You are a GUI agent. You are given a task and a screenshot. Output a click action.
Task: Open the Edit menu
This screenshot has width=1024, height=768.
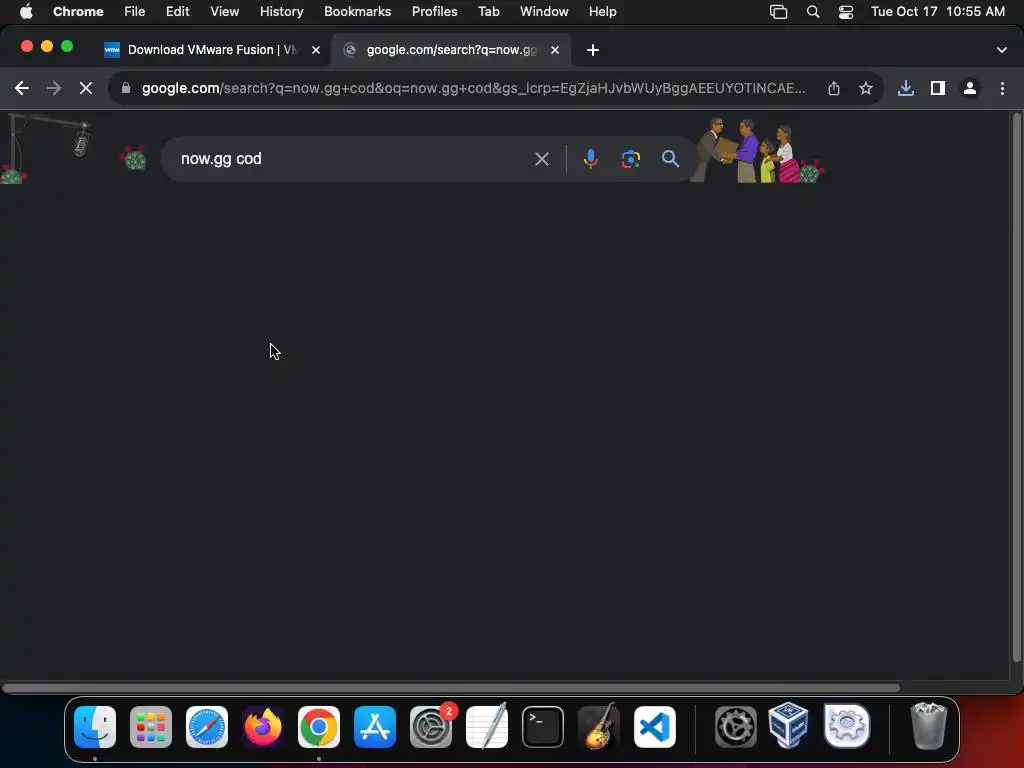177,12
